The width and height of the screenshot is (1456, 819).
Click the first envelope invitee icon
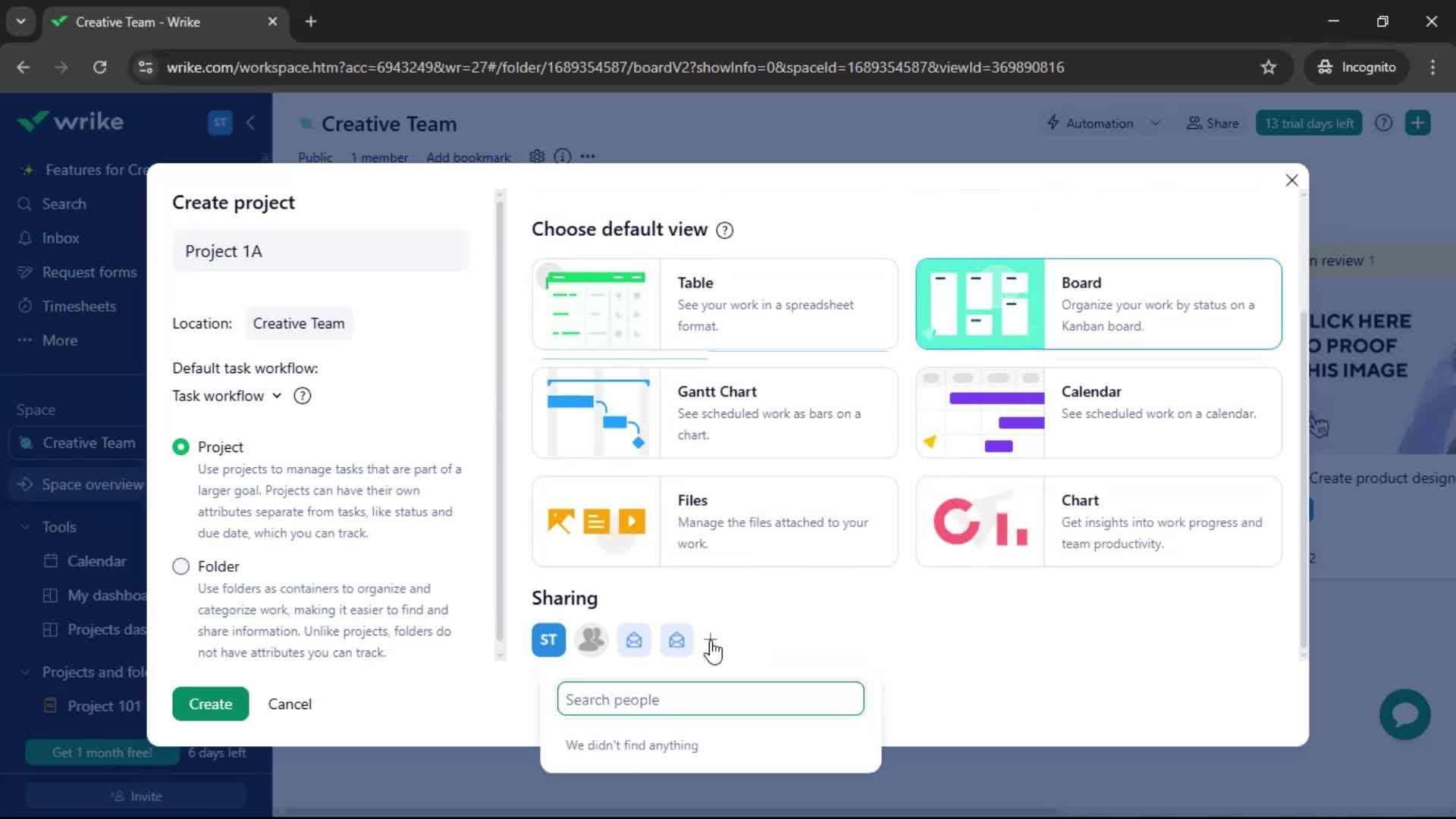pyautogui.click(x=634, y=640)
